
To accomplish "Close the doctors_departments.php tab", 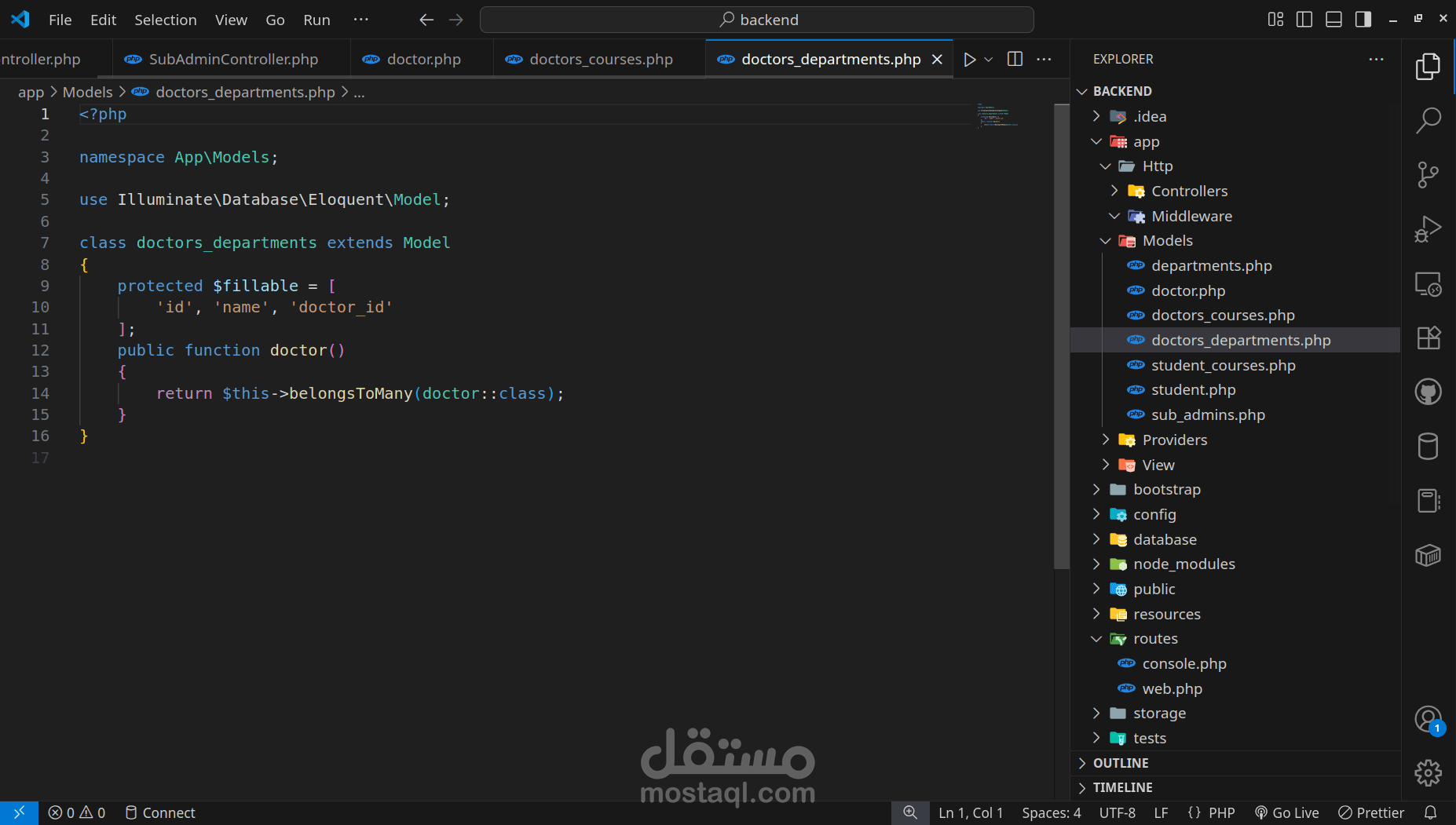I will [937, 60].
